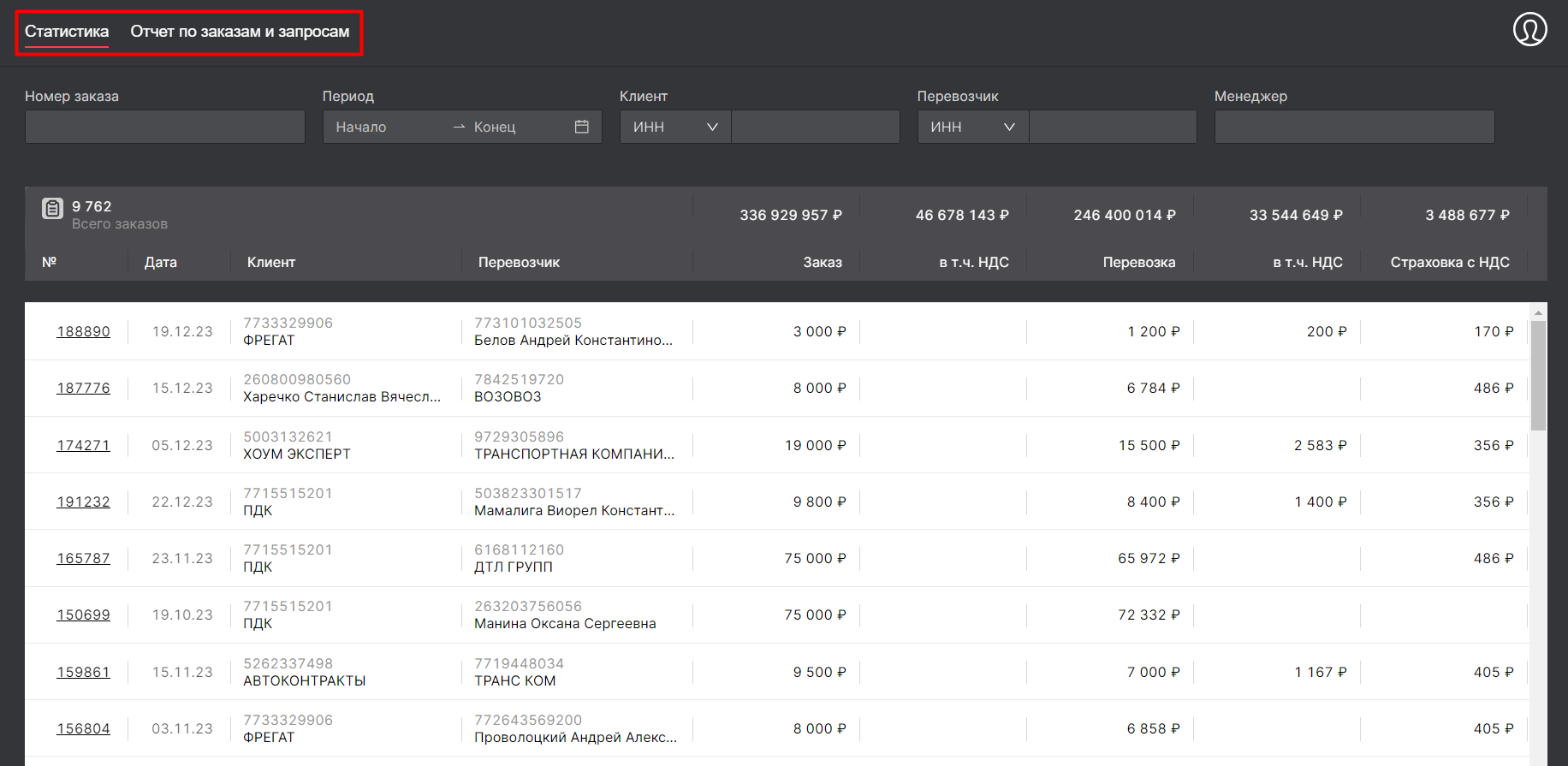
Task: Click insurance amount 170 ₽
Action: [1494, 331]
